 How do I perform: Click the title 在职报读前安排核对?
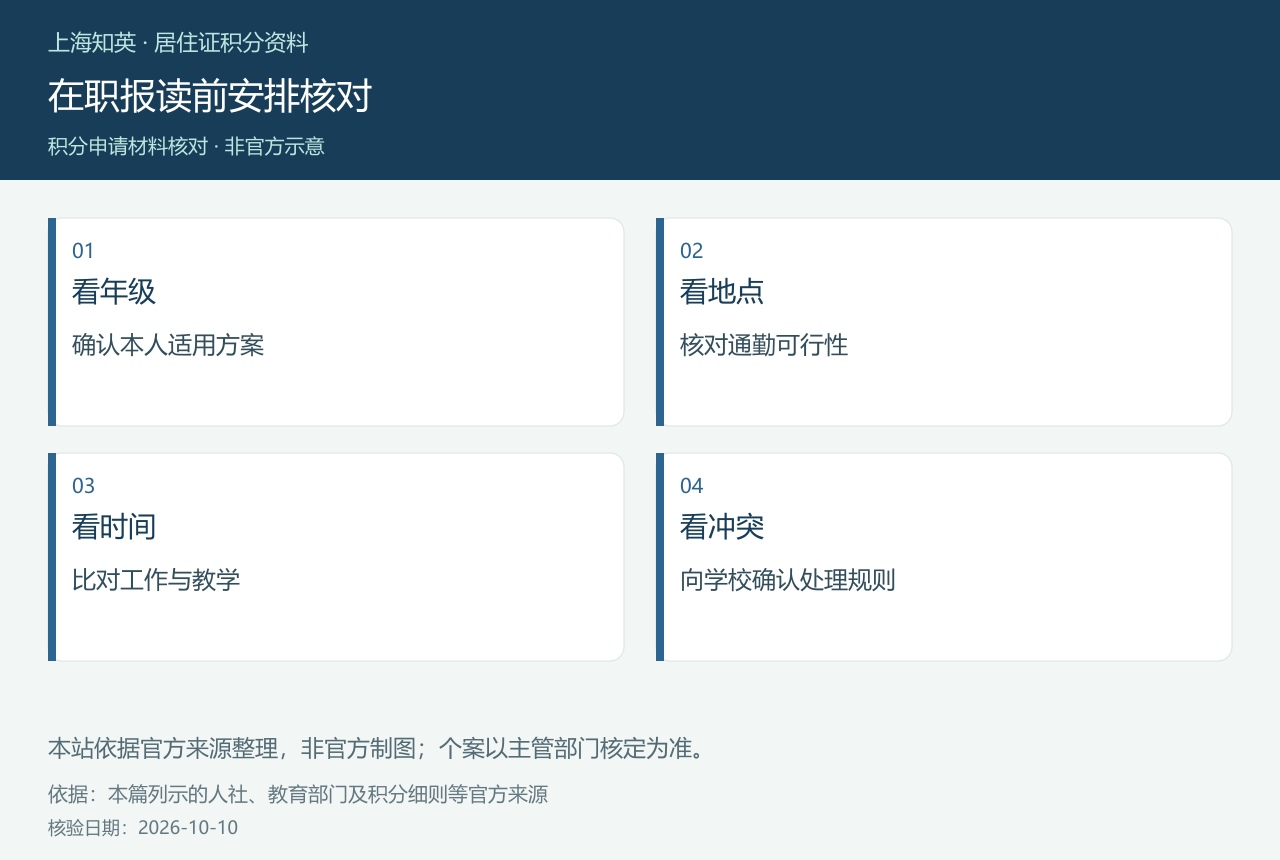pyautogui.click(x=210, y=96)
